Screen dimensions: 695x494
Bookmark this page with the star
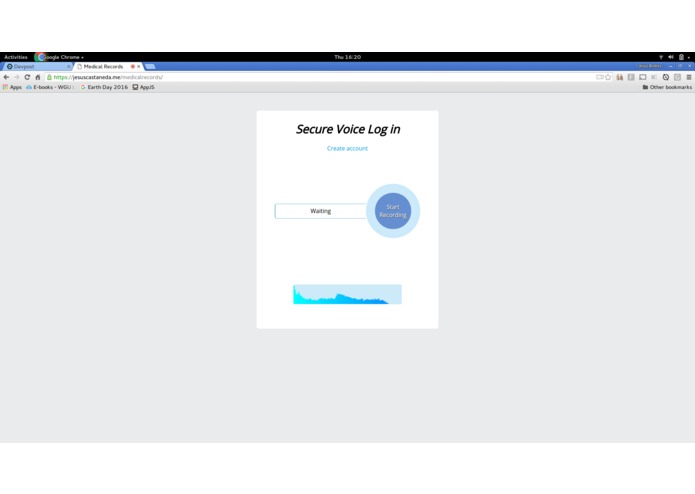click(608, 77)
